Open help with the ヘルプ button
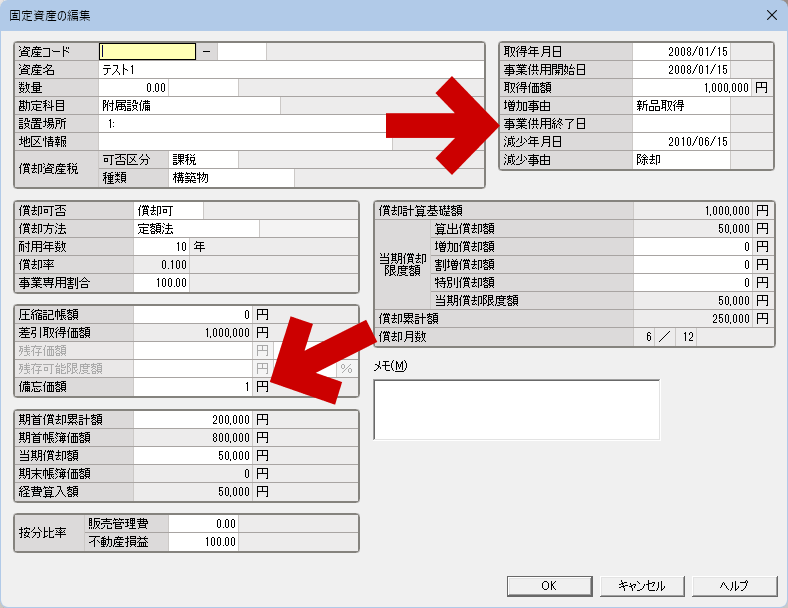 coord(734,586)
